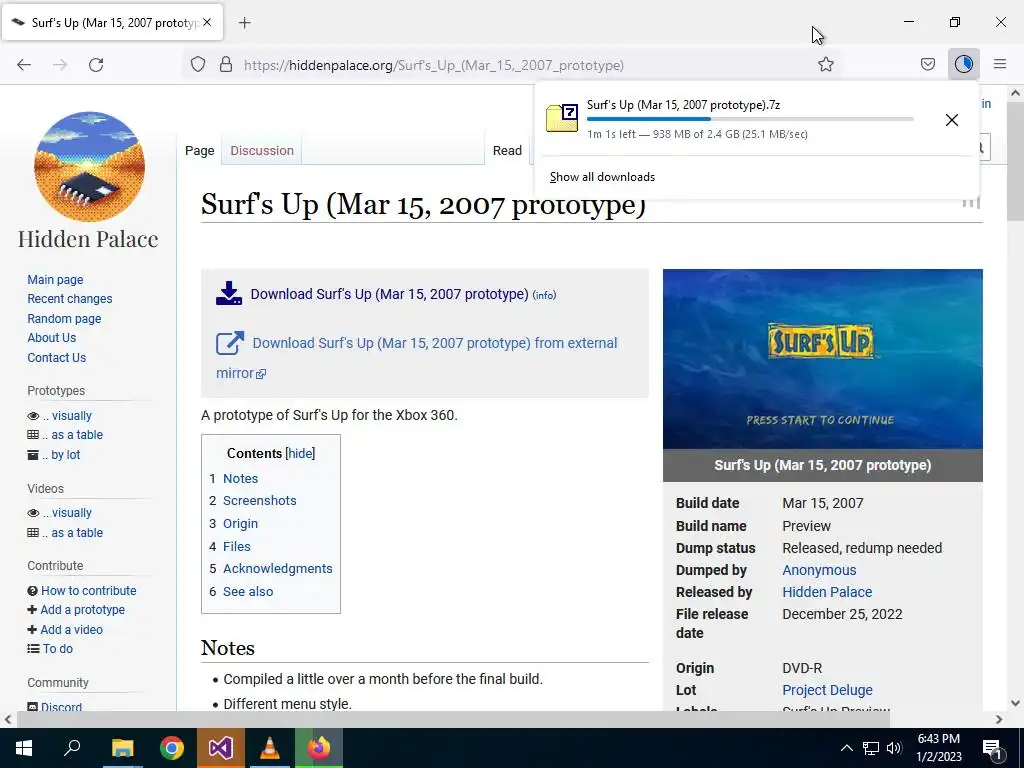The width and height of the screenshot is (1024, 768).
Task: Bookmark this page with the star icon
Action: tap(825, 65)
